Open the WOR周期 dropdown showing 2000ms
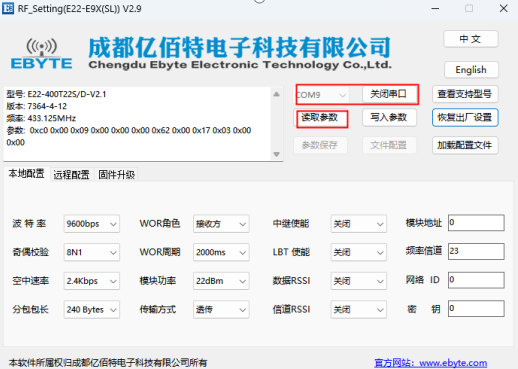Image resolution: width=518 pixels, height=369 pixels. pos(221,252)
